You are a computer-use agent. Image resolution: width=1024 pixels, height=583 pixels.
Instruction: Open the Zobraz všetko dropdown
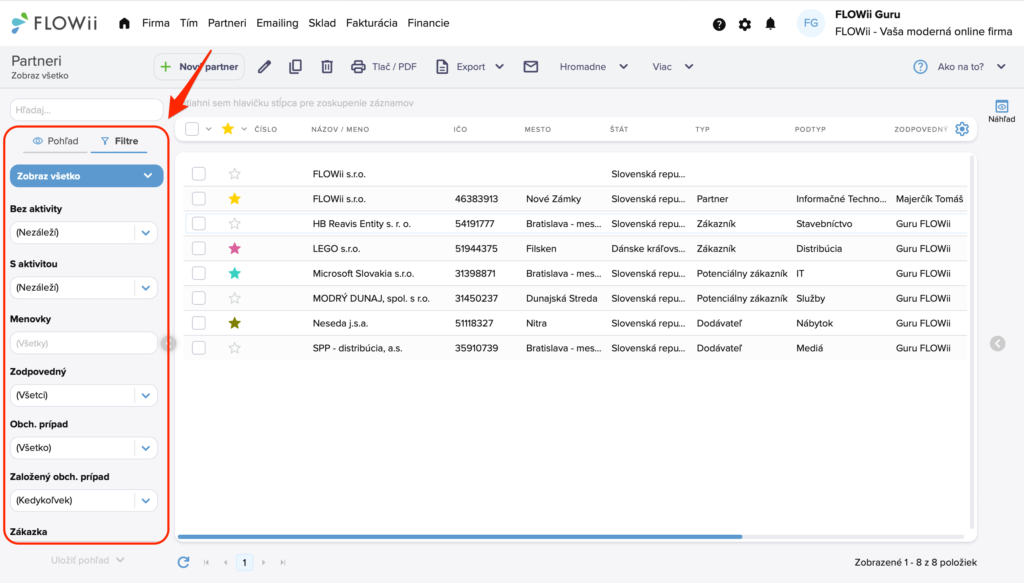point(86,176)
